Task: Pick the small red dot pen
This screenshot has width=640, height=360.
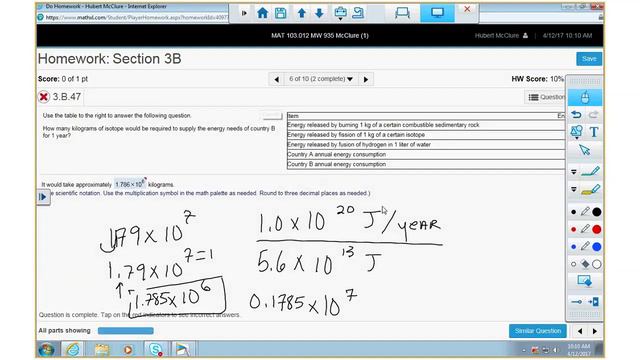Action: (x=573, y=229)
